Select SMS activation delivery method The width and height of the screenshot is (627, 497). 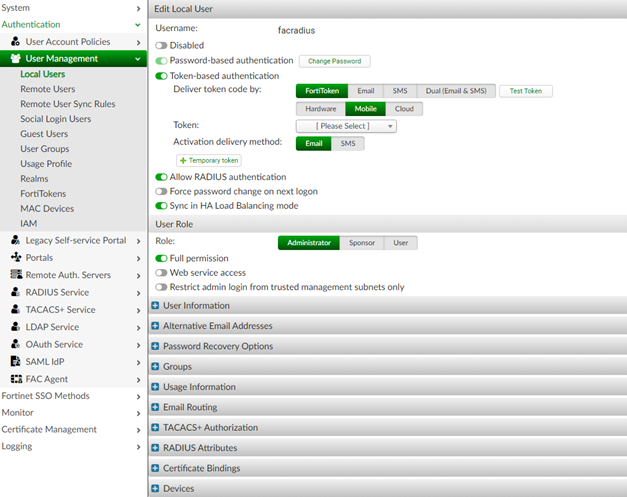[x=348, y=144]
